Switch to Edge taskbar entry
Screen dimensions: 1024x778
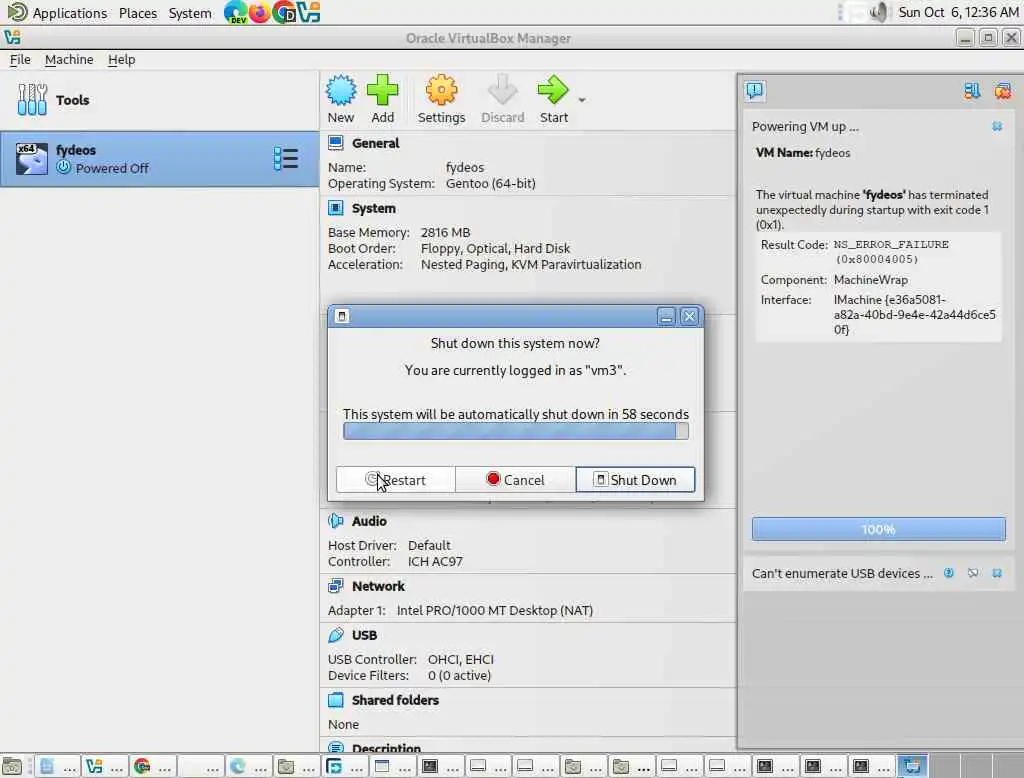pyautogui.click(x=249, y=766)
